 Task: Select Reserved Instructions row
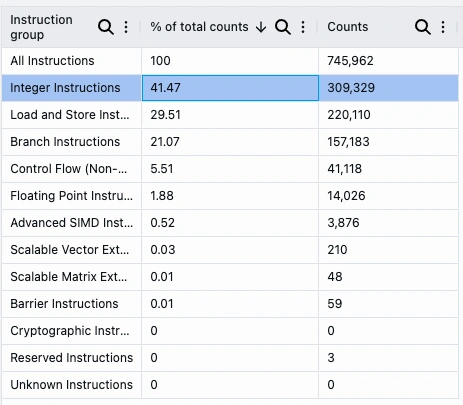pos(230,358)
